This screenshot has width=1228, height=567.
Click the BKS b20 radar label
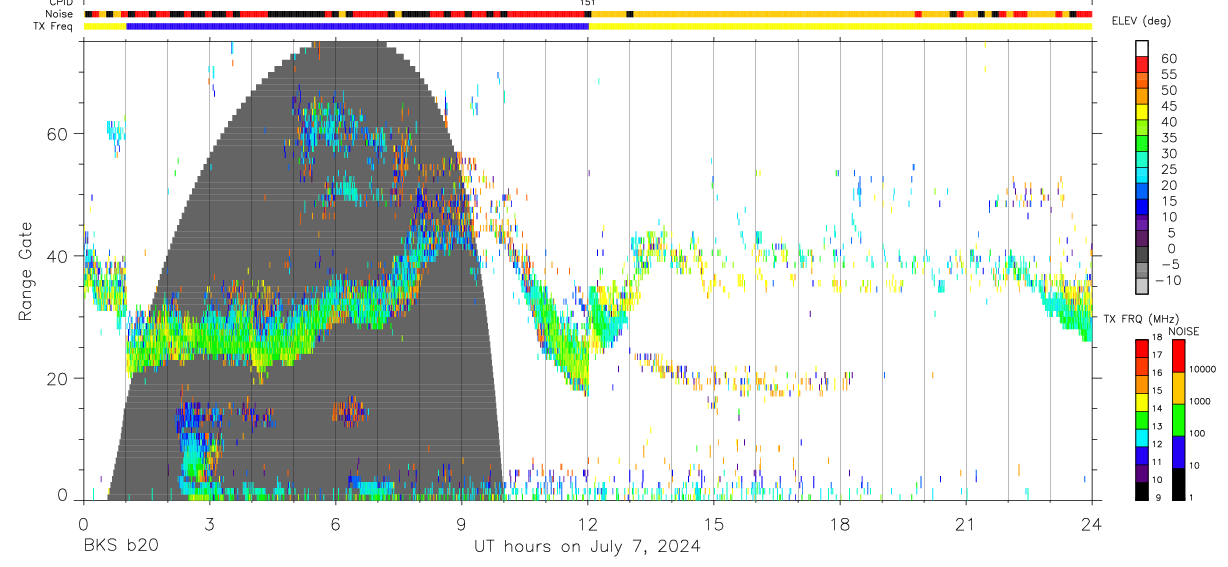(x=120, y=547)
